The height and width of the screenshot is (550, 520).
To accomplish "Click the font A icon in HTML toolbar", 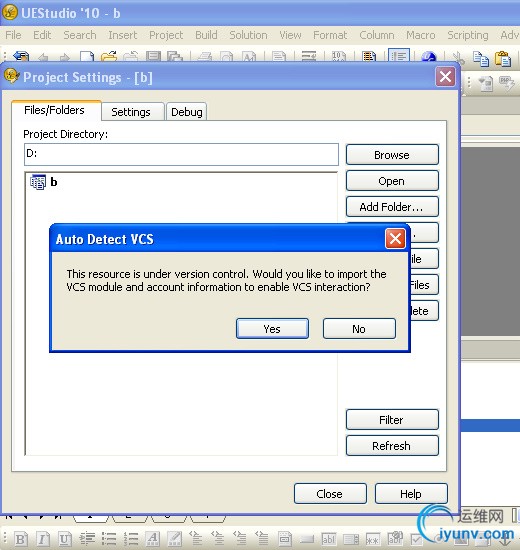I will click(x=153, y=539).
